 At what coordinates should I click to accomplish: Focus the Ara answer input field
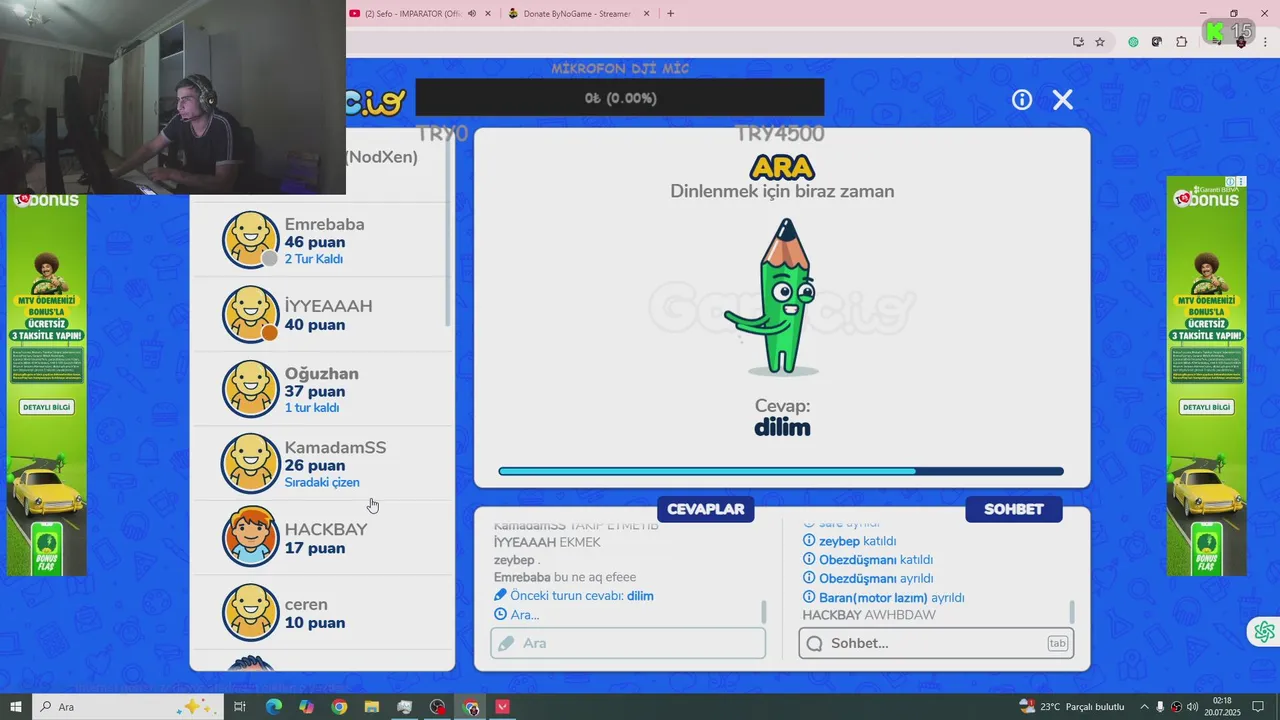pos(628,643)
